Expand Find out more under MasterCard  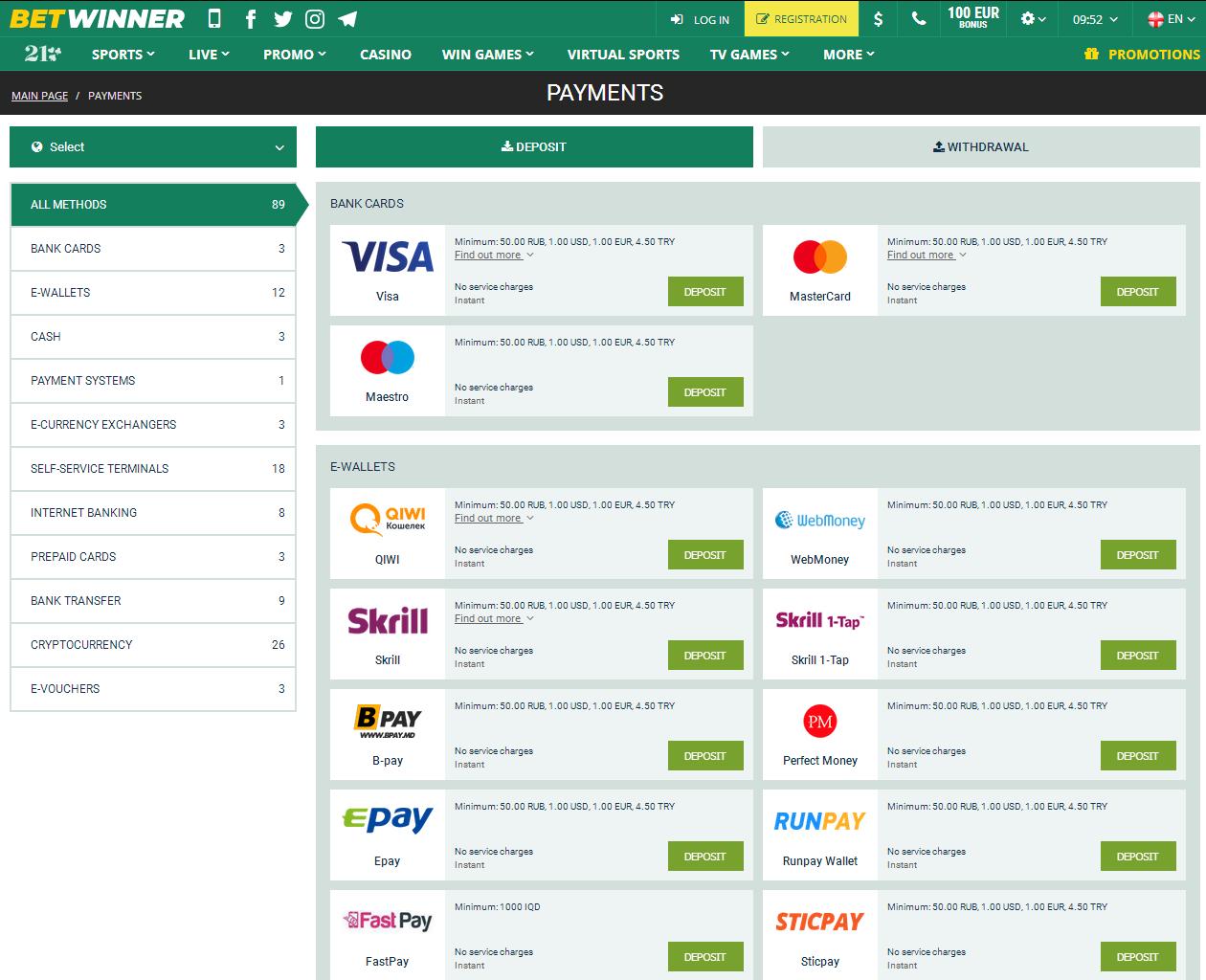pyautogui.click(x=927, y=255)
